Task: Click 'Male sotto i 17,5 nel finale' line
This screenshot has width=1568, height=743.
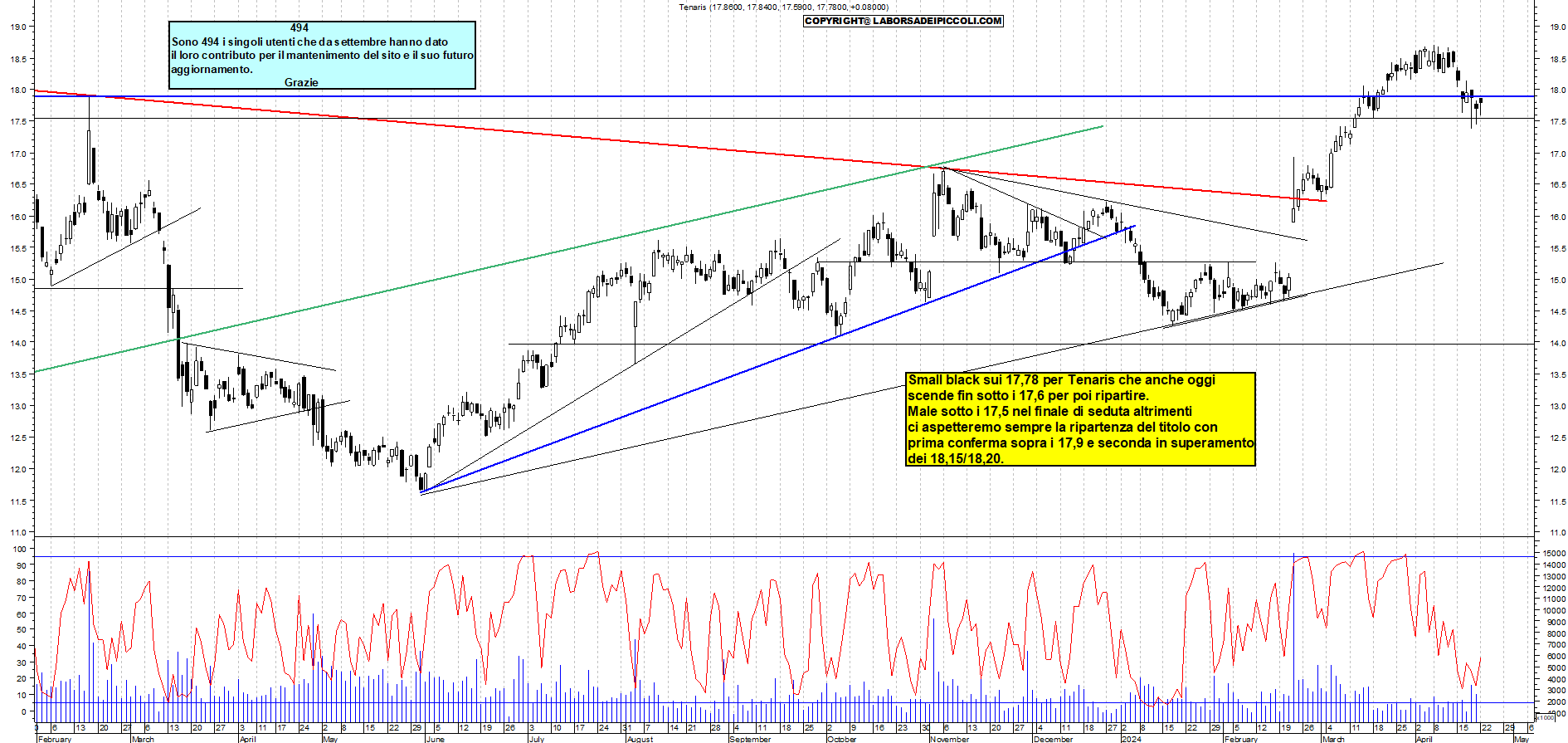Action: click(x=1049, y=412)
